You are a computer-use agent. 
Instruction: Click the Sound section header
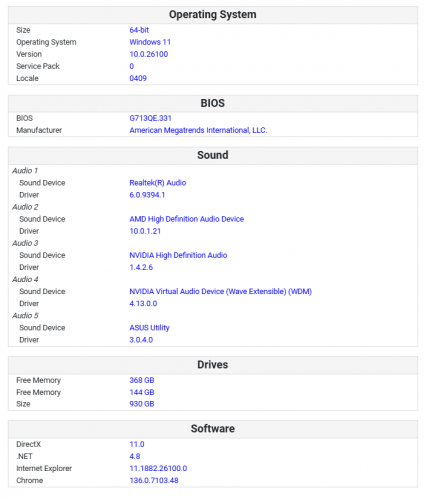[213, 155]
